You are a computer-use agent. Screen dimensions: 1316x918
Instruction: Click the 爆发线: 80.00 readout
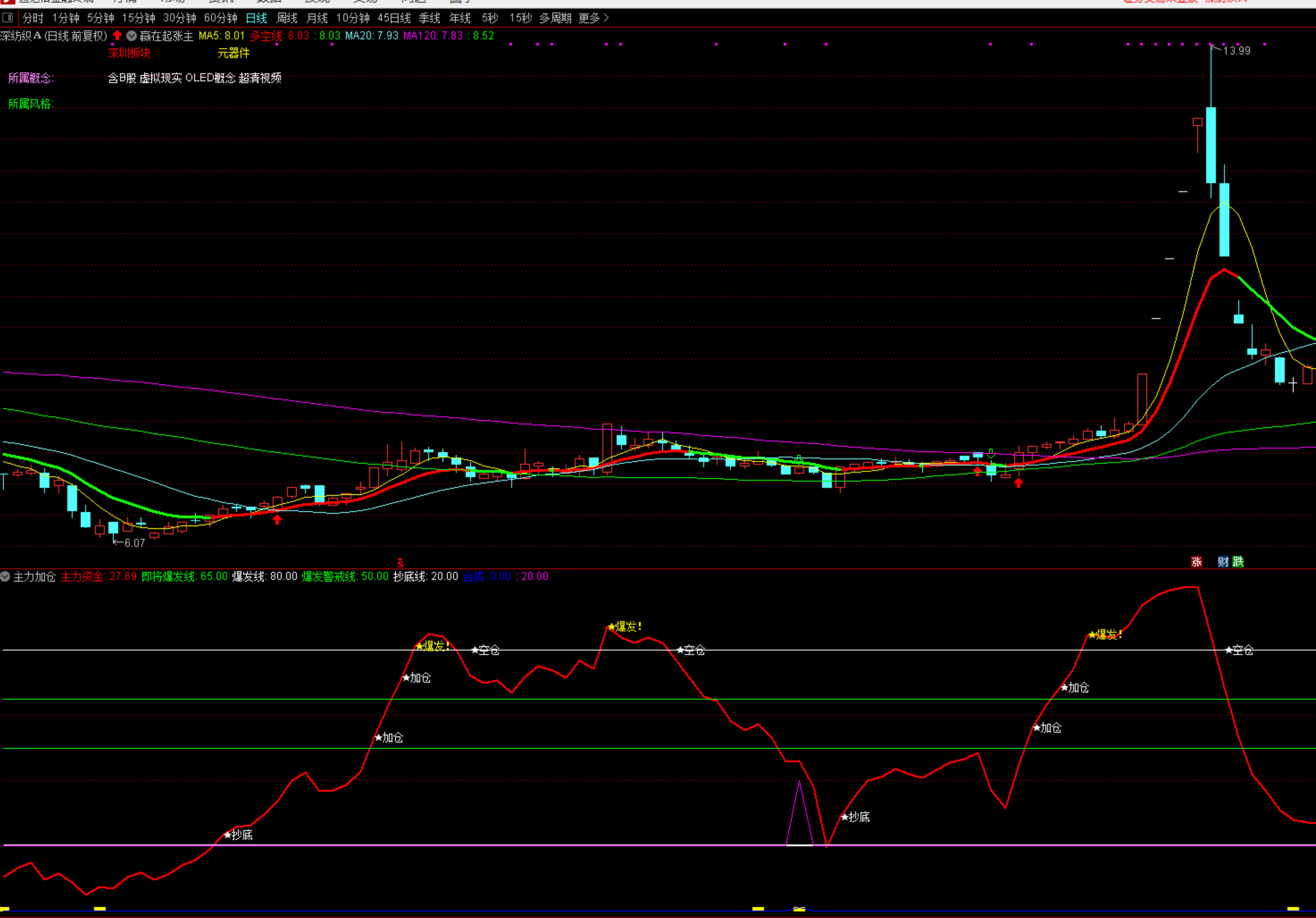click(x=264, y=576)
